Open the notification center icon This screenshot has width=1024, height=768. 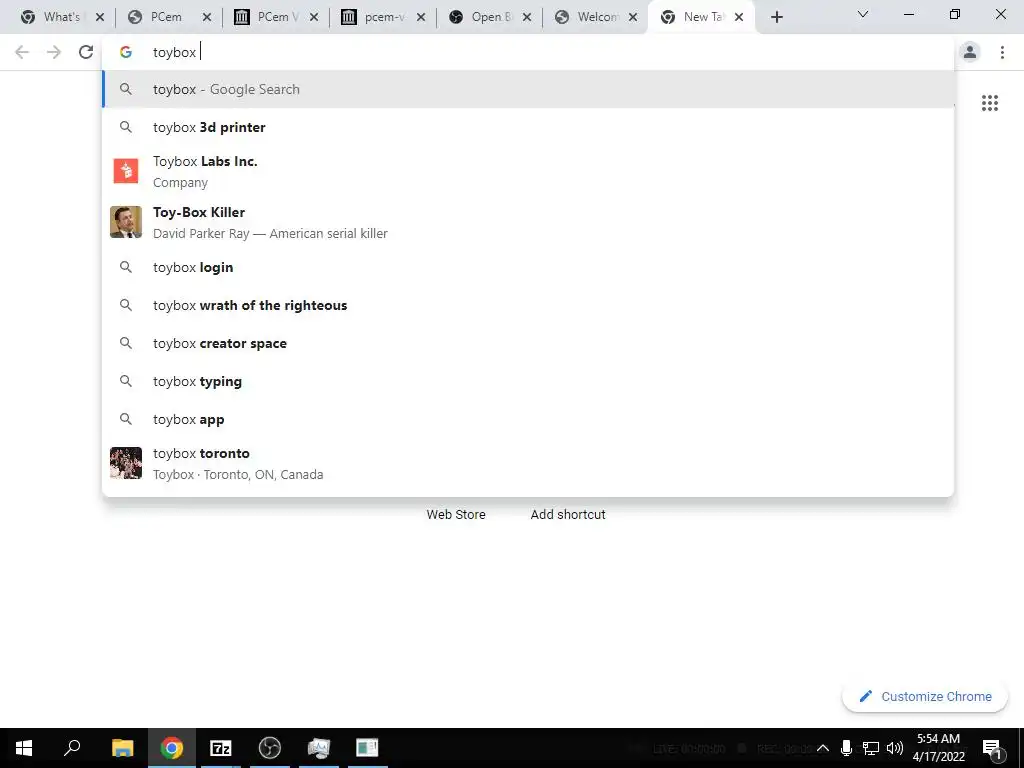pos(992,748)
